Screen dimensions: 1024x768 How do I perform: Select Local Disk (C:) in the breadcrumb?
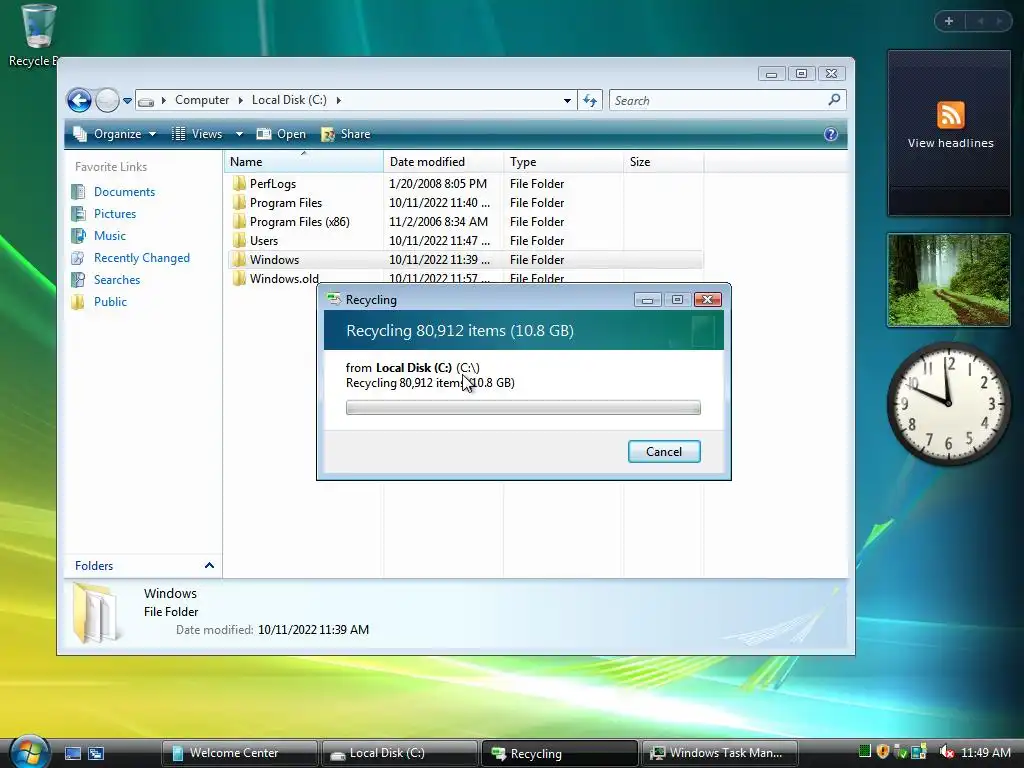(289, 100)
